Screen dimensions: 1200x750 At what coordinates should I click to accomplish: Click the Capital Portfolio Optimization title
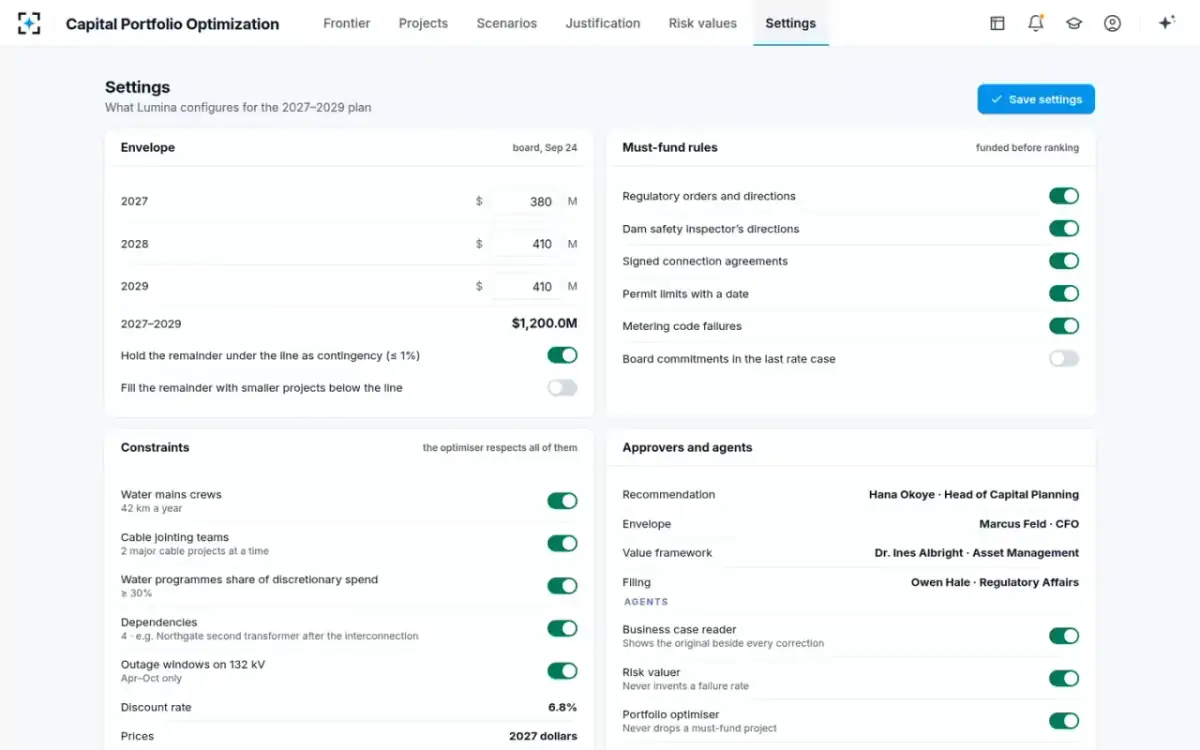tap(172, 24)
